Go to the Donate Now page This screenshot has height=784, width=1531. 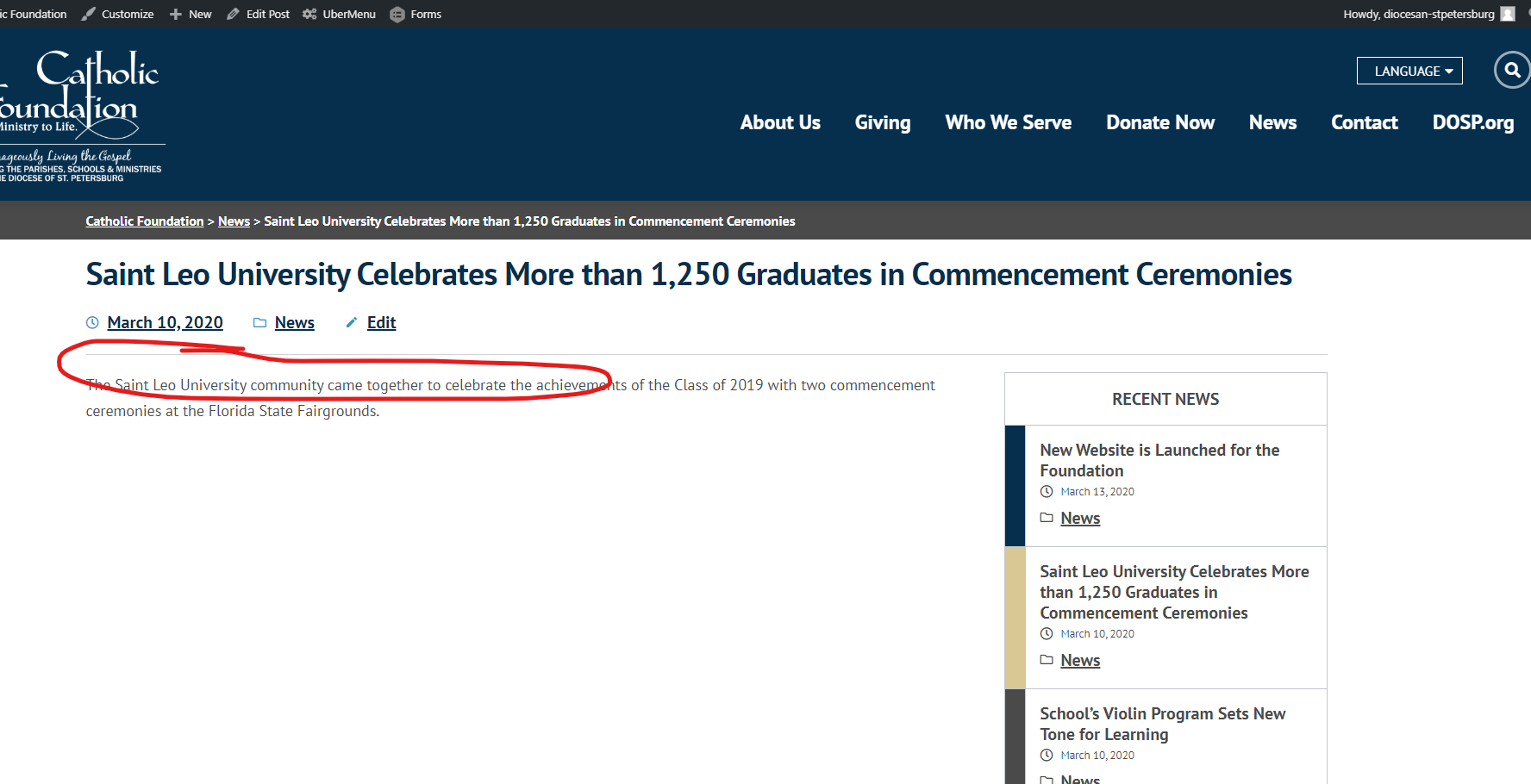click(1159, 122)
